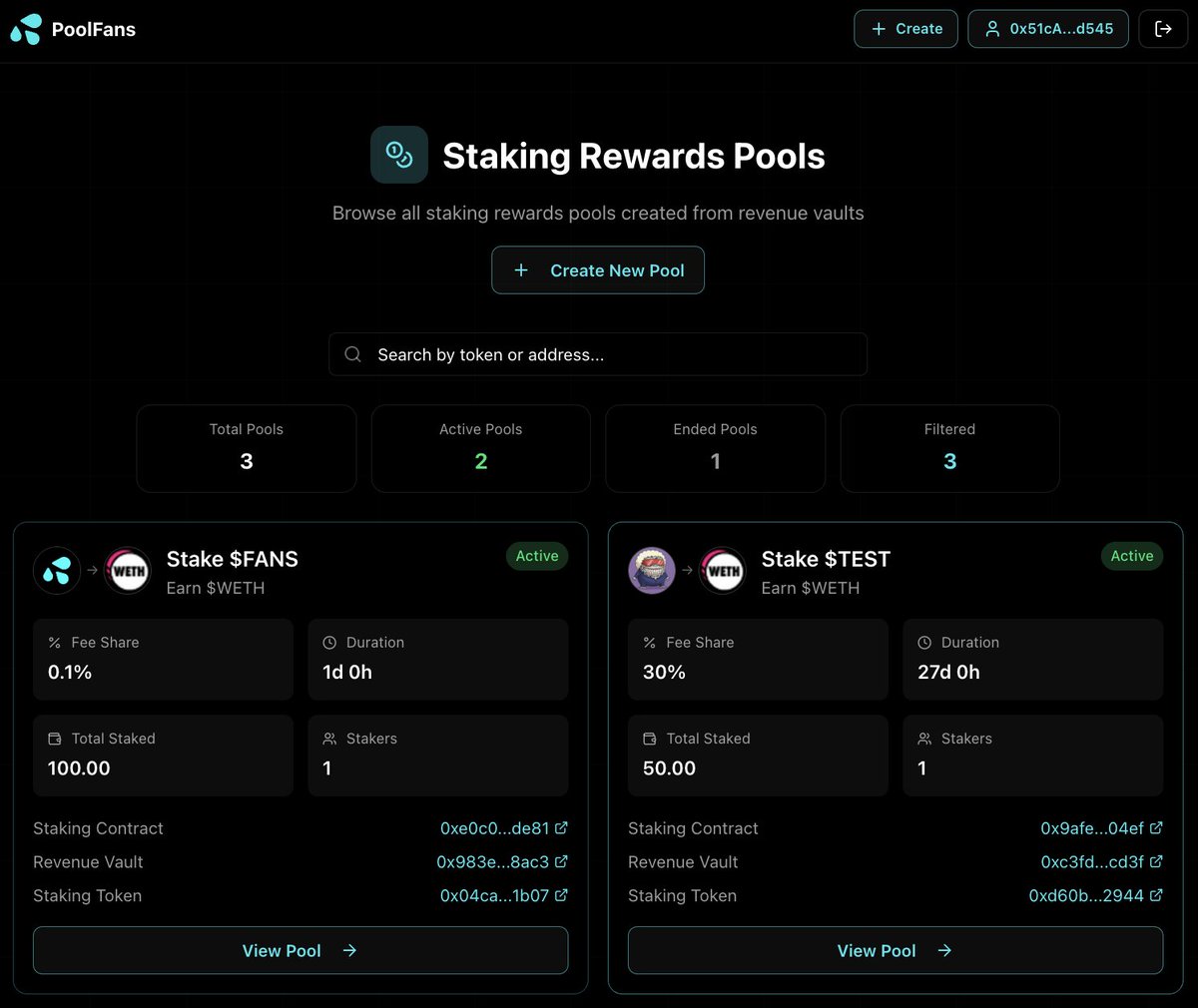The image size is (1198, 1008).
Task: Click the search by token or address field
Action: (597, 354)
